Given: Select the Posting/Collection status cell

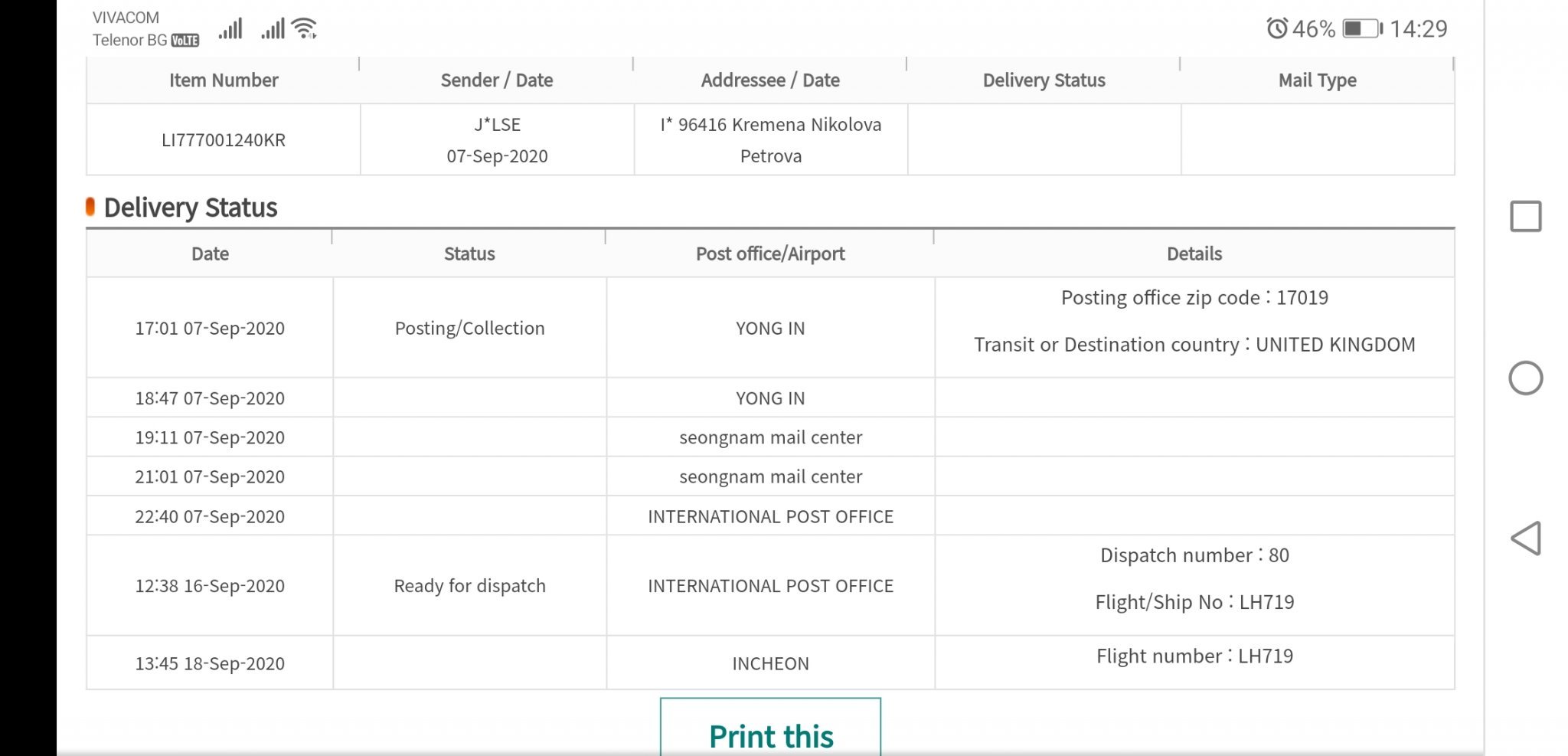Looking at the screenshot, I should (469, 329).
